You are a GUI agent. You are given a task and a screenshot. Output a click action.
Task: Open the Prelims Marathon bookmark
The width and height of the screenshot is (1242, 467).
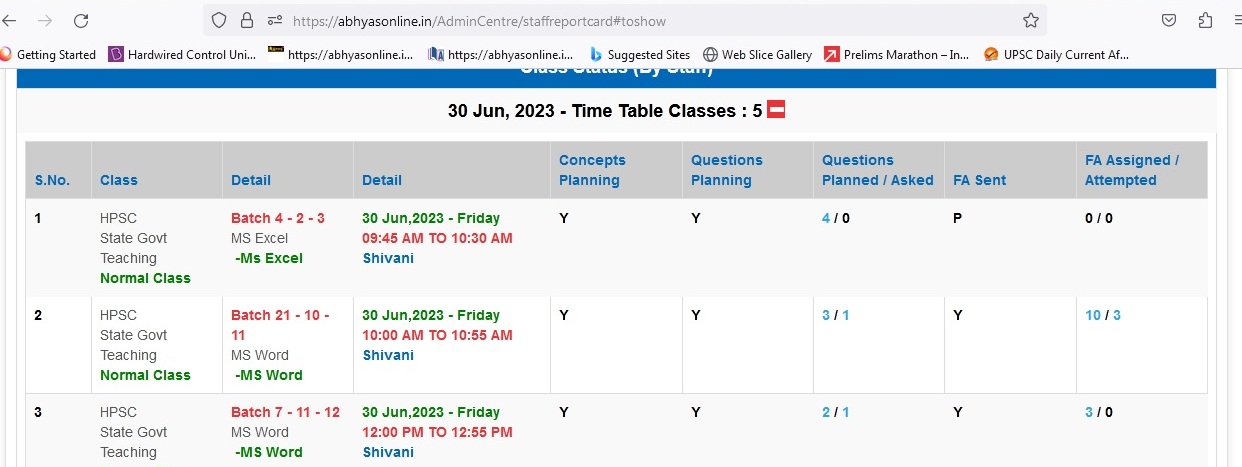point(896,55)
